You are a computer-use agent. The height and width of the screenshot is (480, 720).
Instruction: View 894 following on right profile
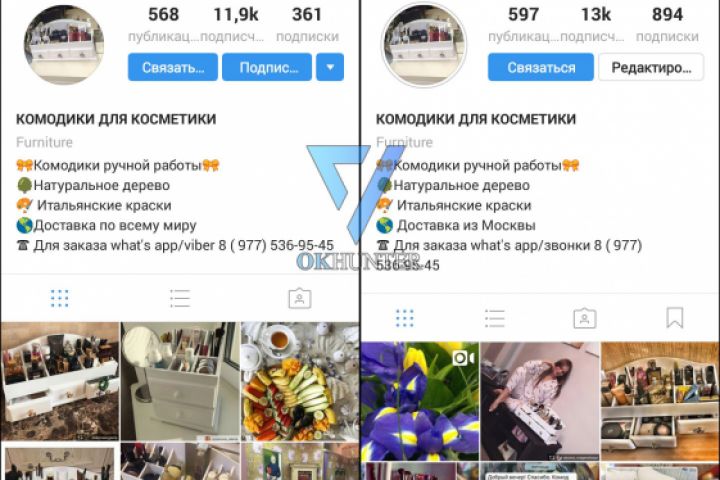(667, 23)
